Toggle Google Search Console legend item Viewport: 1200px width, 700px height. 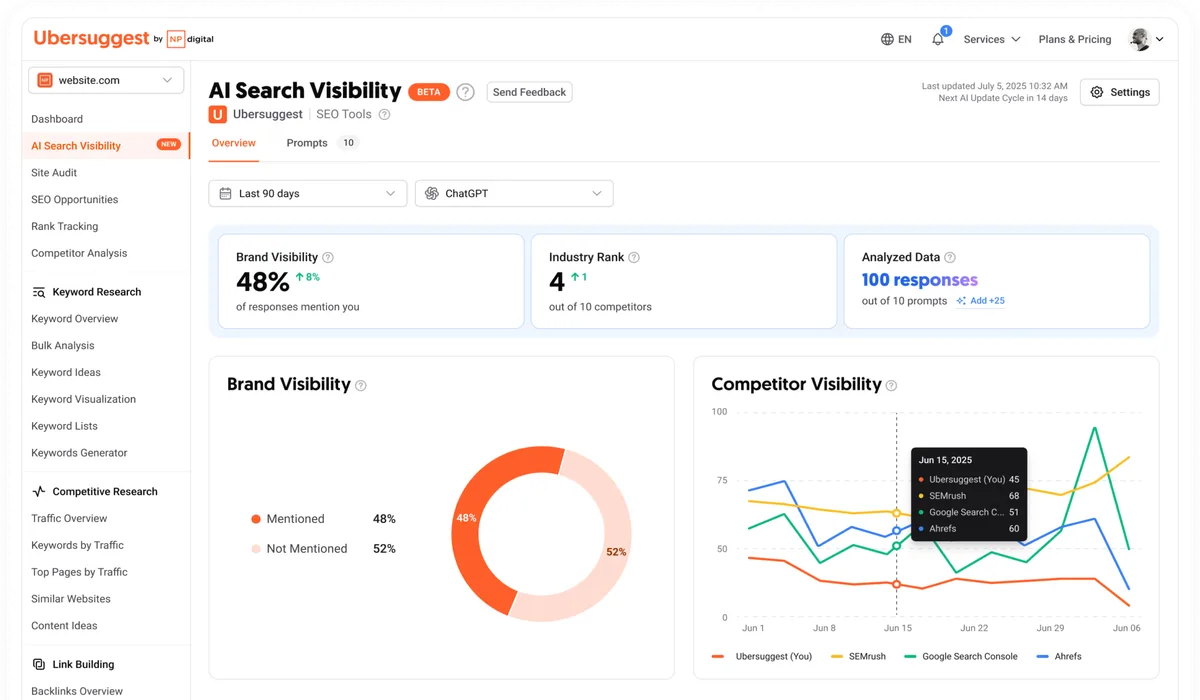tap(960, 656)
